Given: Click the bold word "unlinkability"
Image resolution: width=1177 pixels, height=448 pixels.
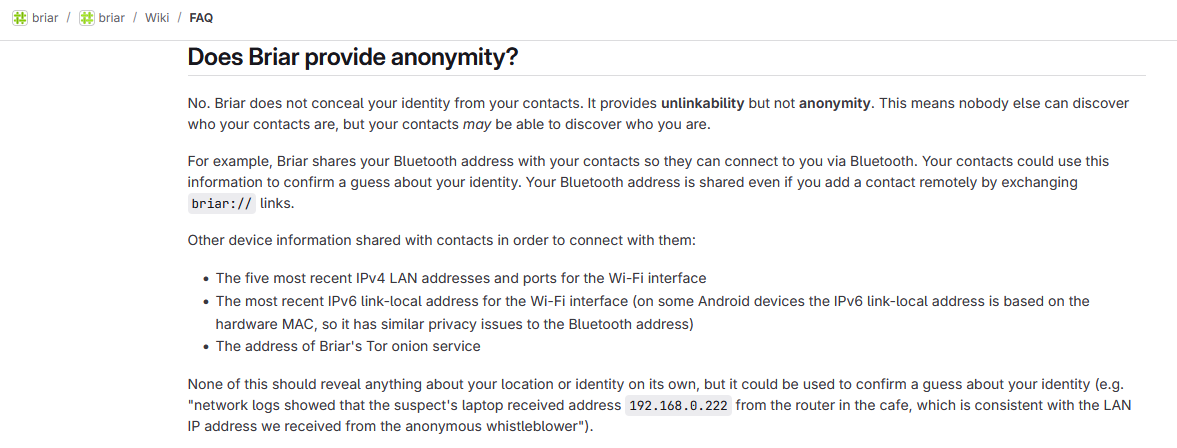Looking at the screenshot, I should click(x=703, y=104).
